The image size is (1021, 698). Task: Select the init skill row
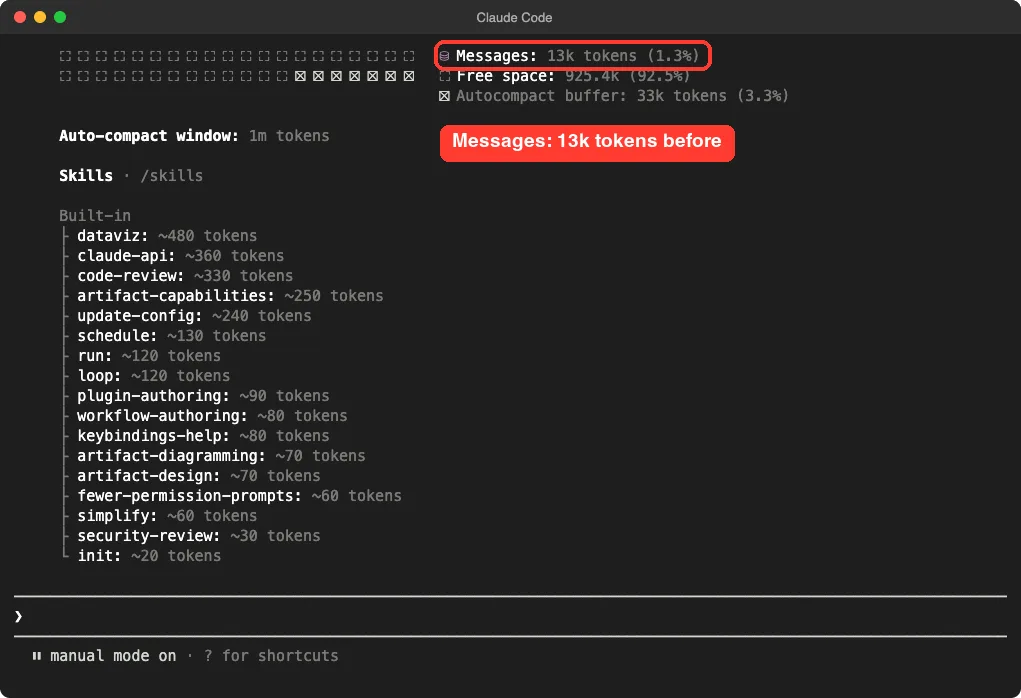[148, 556]
